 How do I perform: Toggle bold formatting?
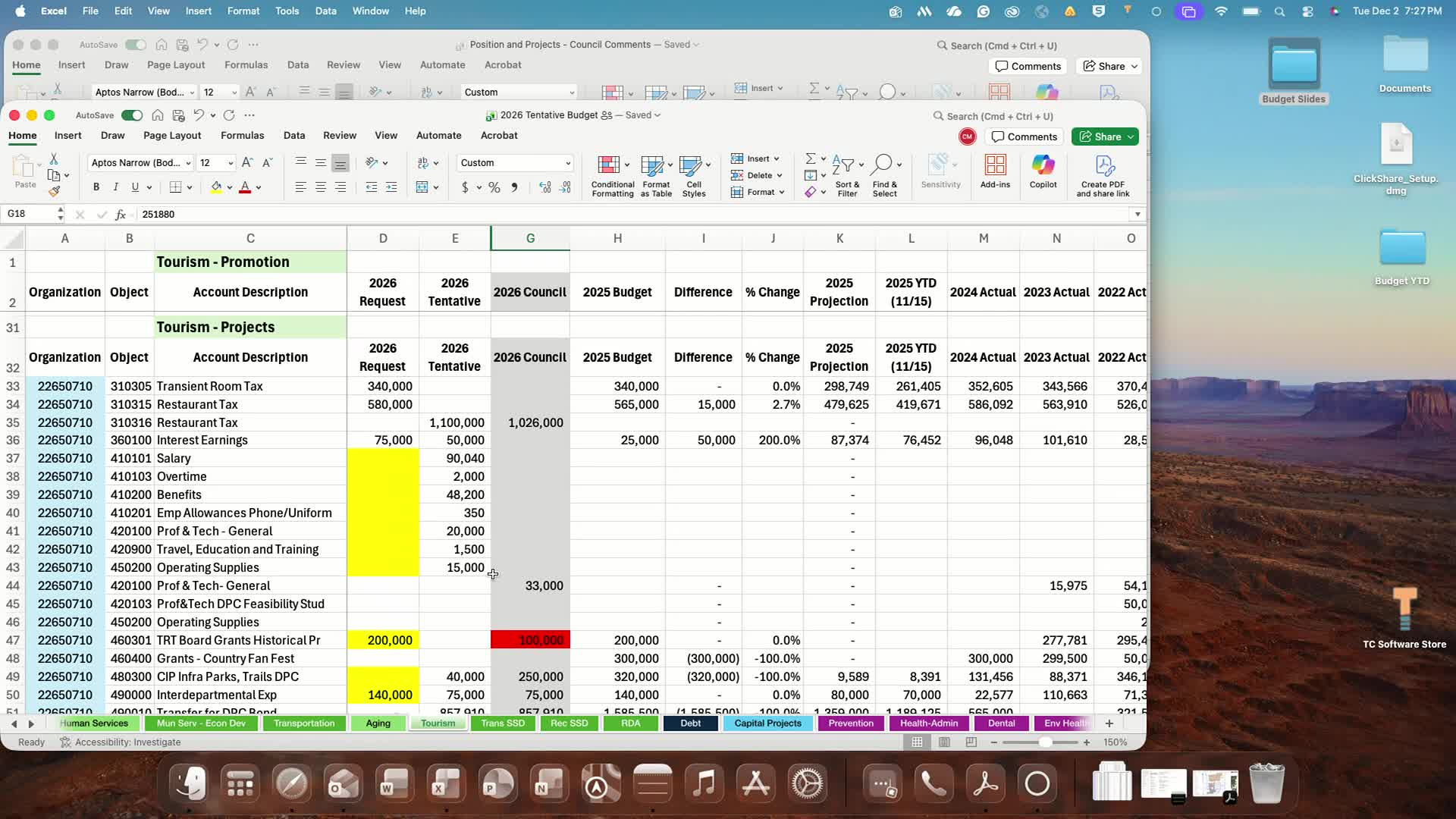[x=96, y=187]
